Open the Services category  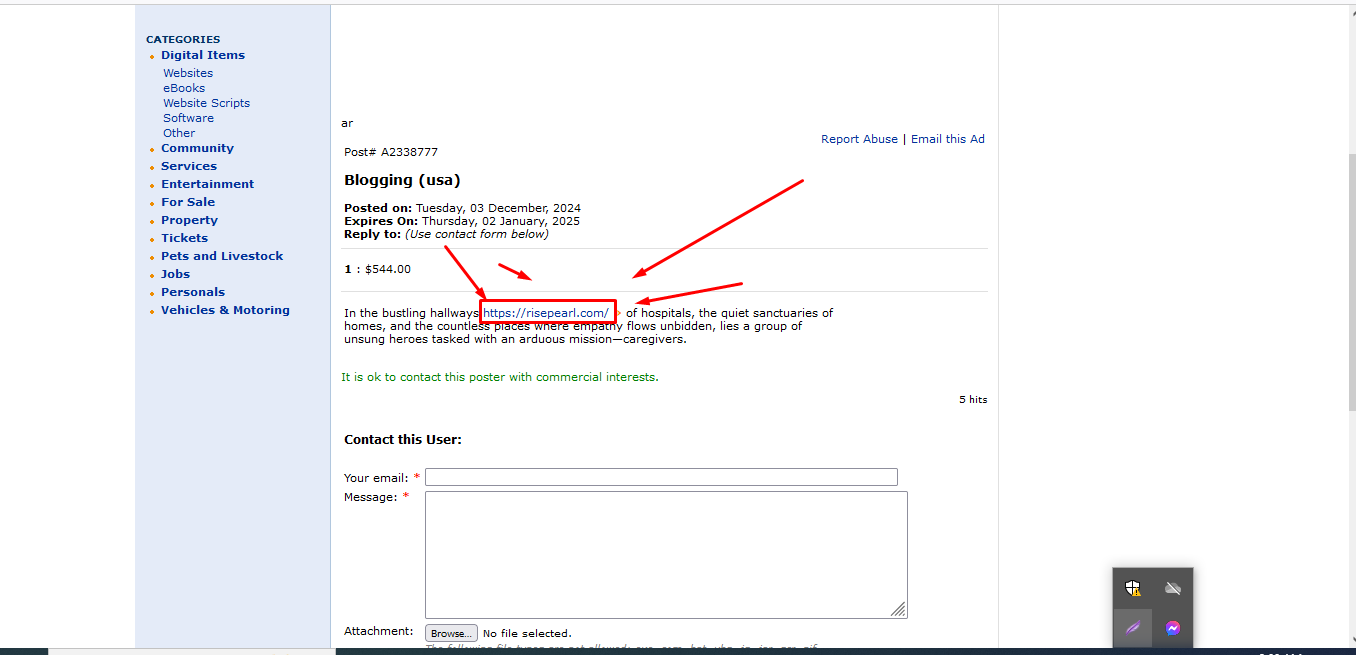coord(189,166)
